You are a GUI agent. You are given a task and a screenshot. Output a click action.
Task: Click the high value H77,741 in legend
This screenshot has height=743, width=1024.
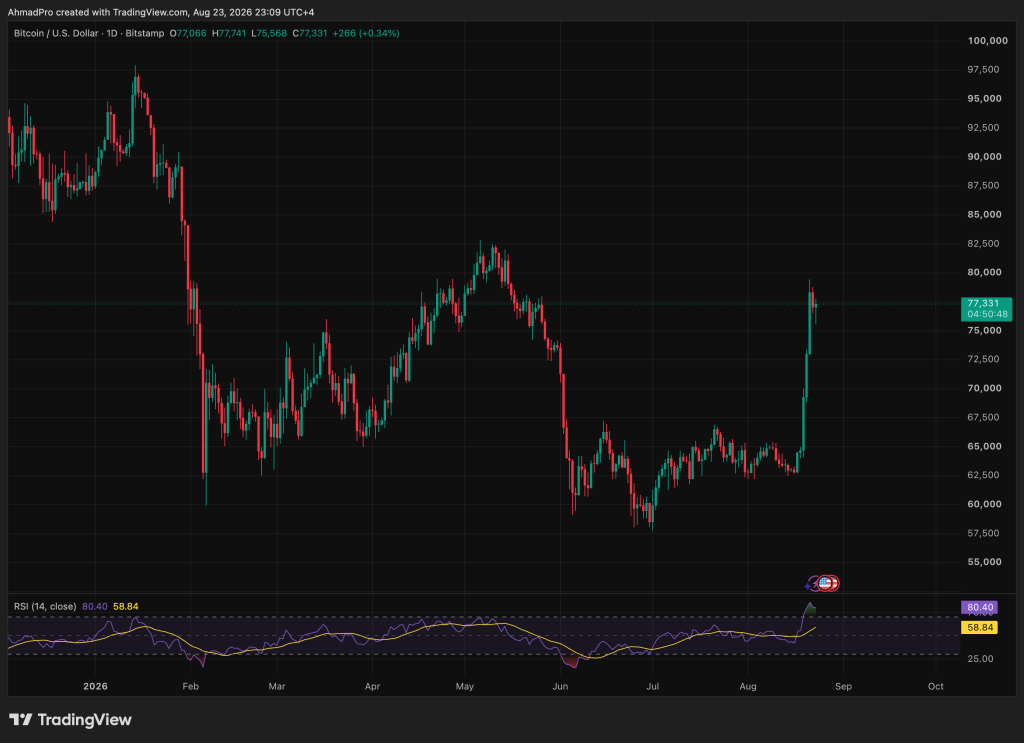pyautogui.click(x=229, y=33)
